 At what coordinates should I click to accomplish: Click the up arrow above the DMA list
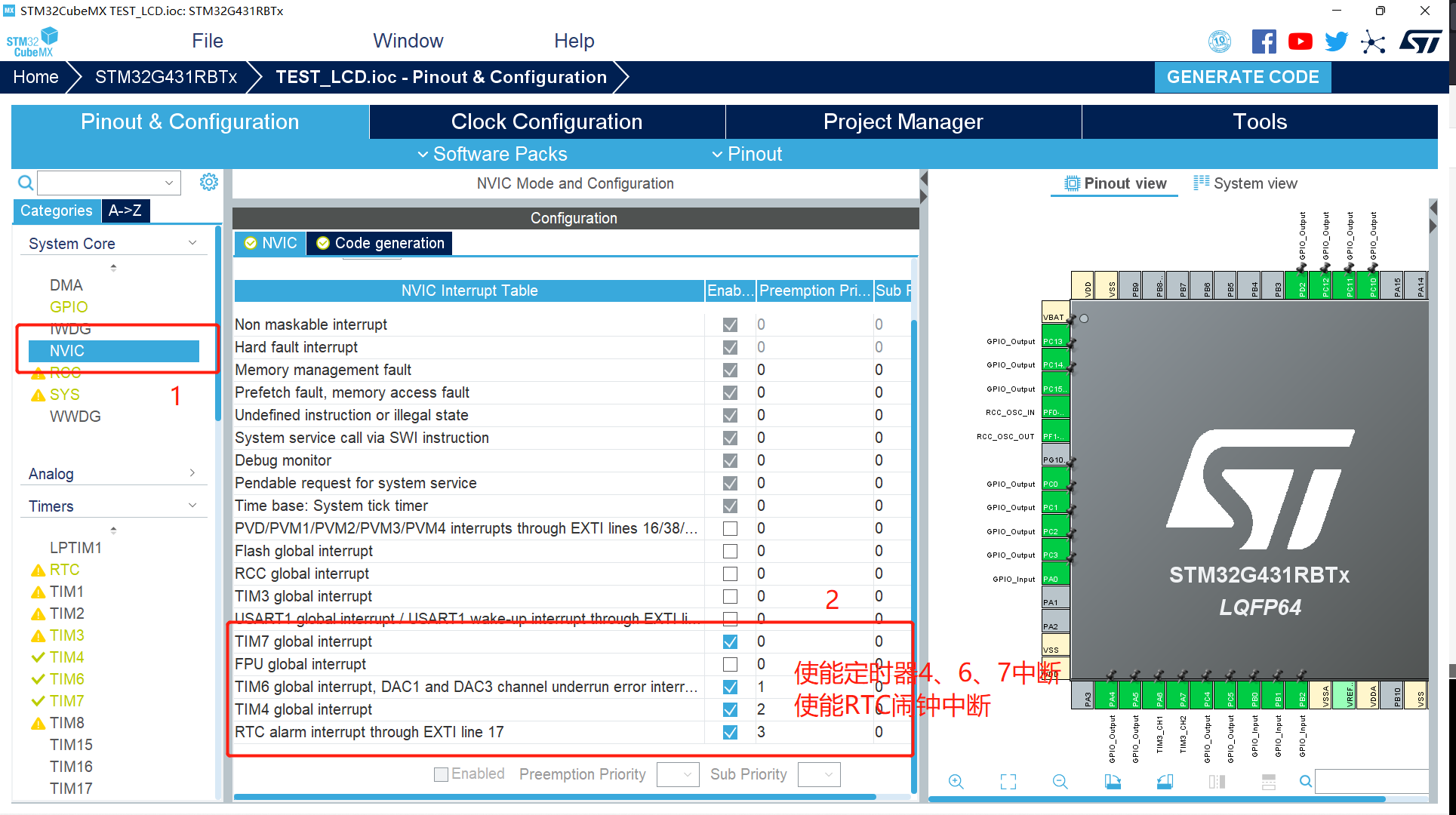(113, 267)
